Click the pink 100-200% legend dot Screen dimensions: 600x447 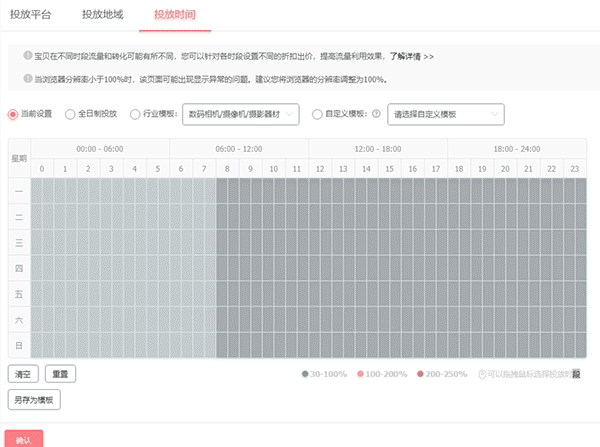point(360,374)
